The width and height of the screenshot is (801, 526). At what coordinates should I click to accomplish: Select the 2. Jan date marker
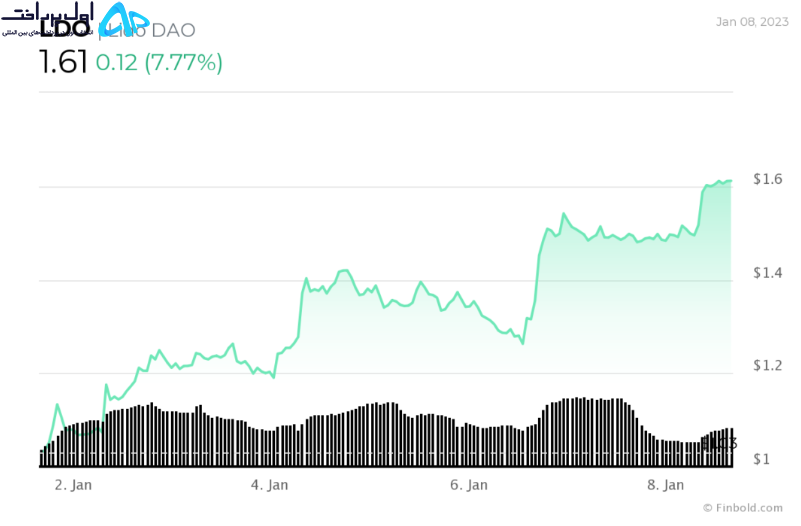[73, 485]
